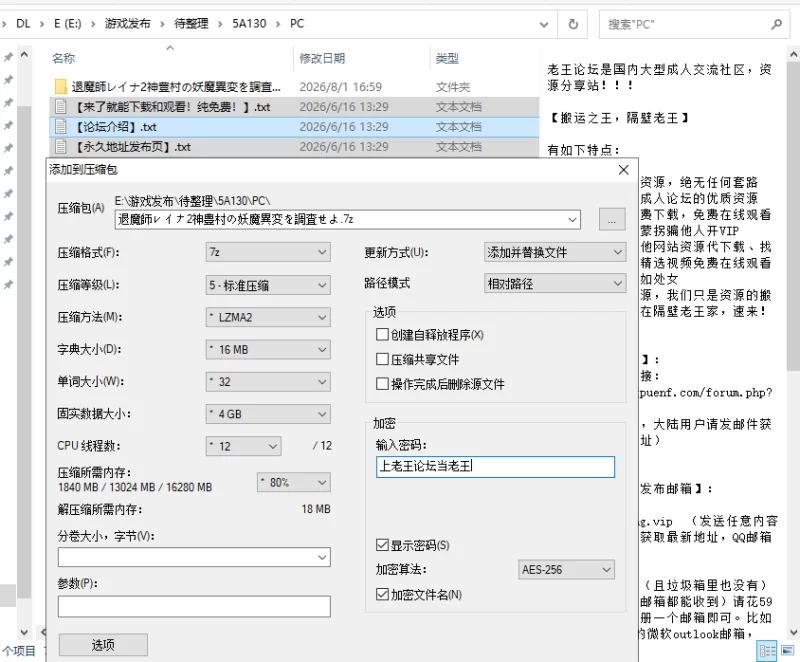
Task: Click navigation pane scroll down arrow
Action: pyautogui.click(x=24, y=632)
